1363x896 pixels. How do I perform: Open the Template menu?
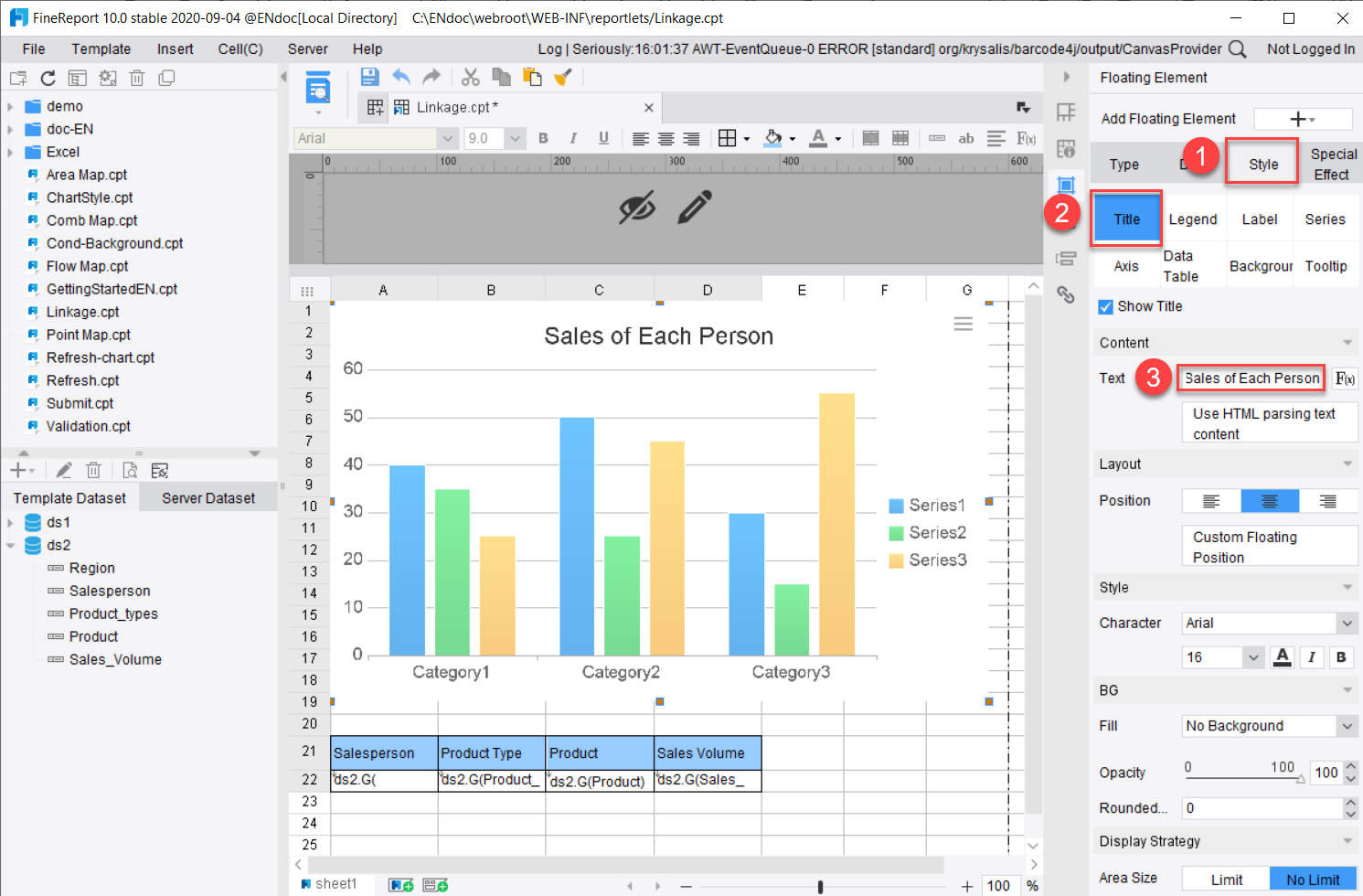(x=101, y=49)
